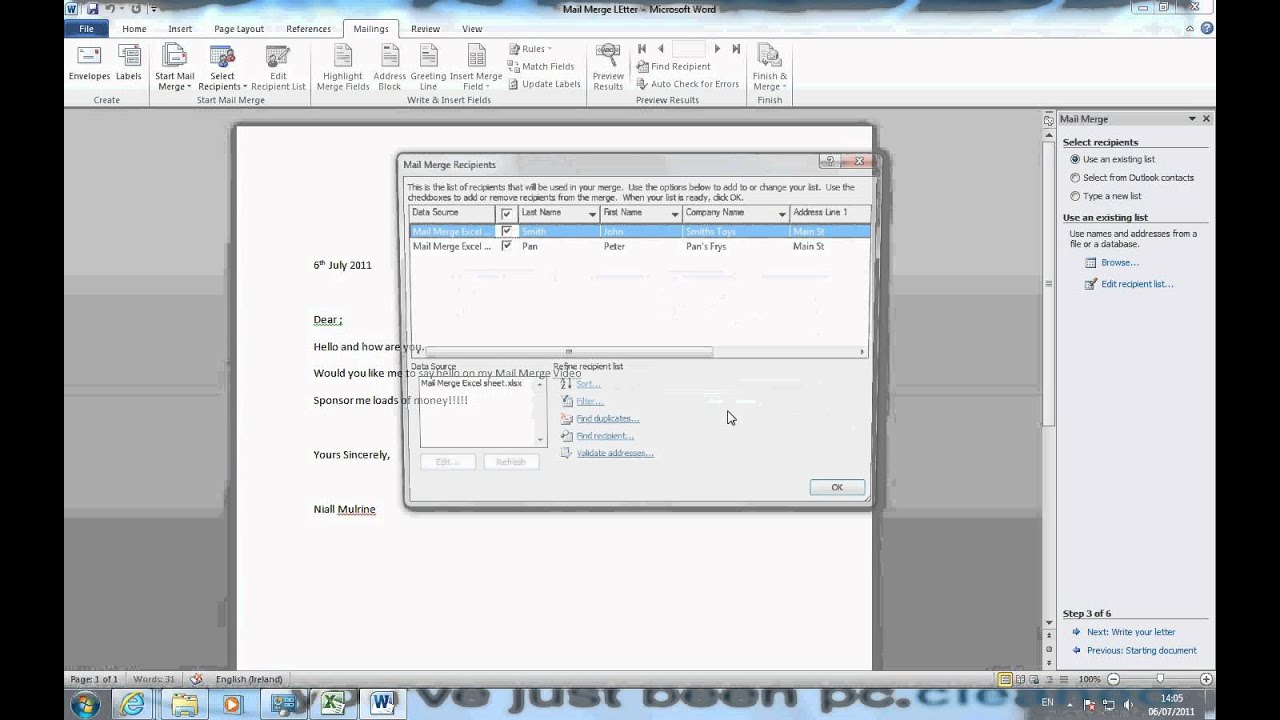
Task: Switch to the Insert tab
Action: coord(180,29)
